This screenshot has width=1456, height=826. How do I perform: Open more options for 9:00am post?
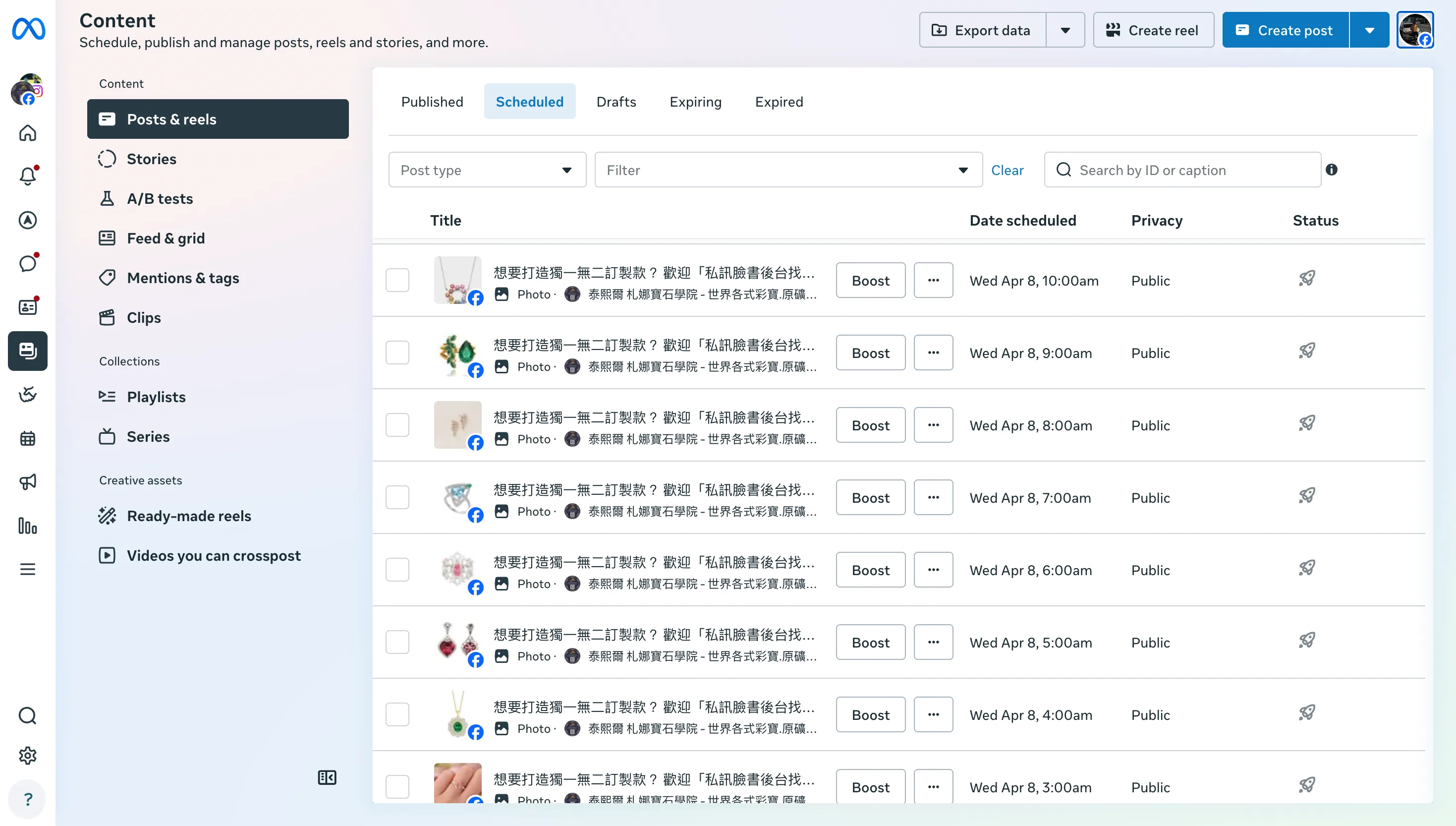point(933,353)
